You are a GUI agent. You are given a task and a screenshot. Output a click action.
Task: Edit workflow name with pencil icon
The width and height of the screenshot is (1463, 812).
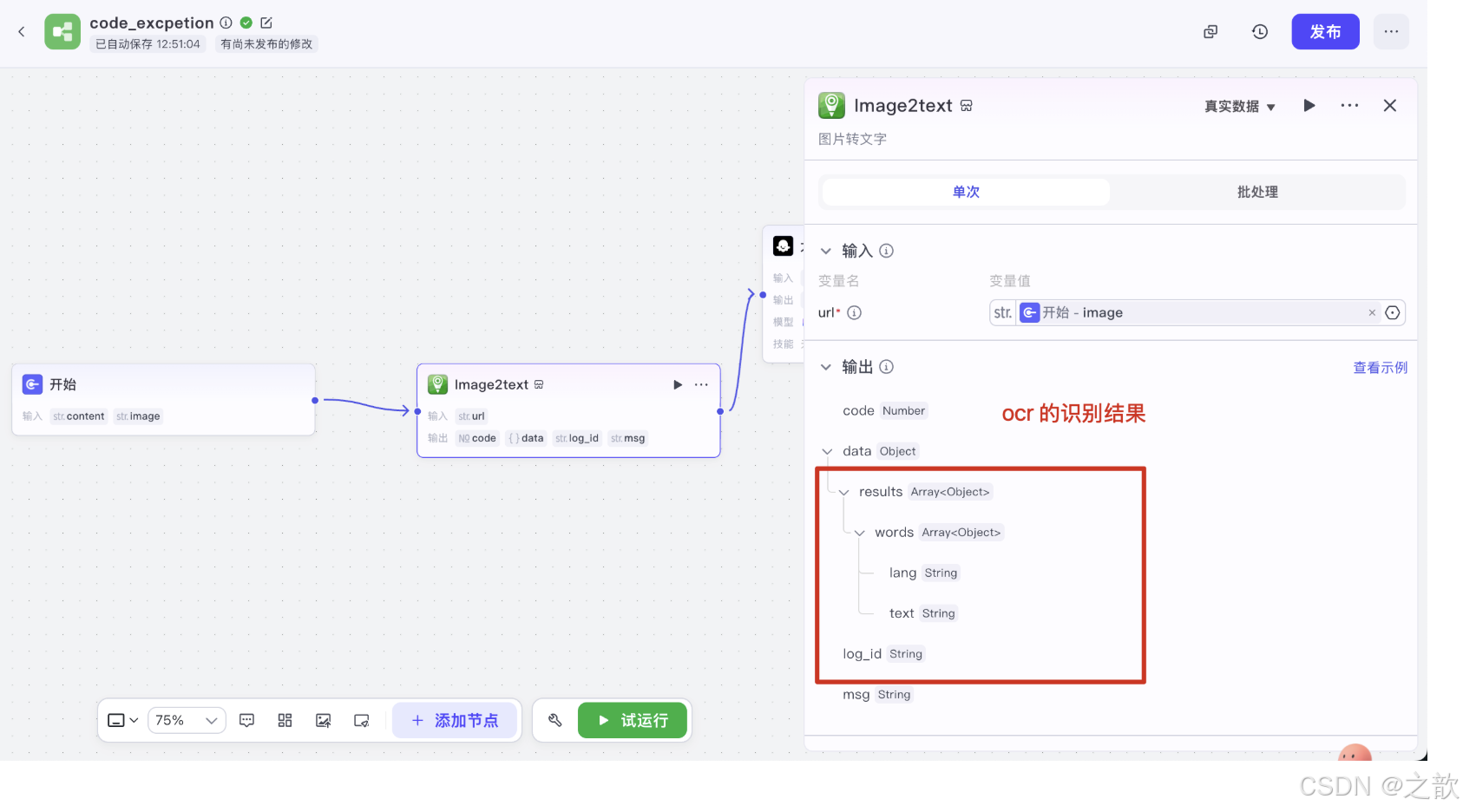(266, 23)
